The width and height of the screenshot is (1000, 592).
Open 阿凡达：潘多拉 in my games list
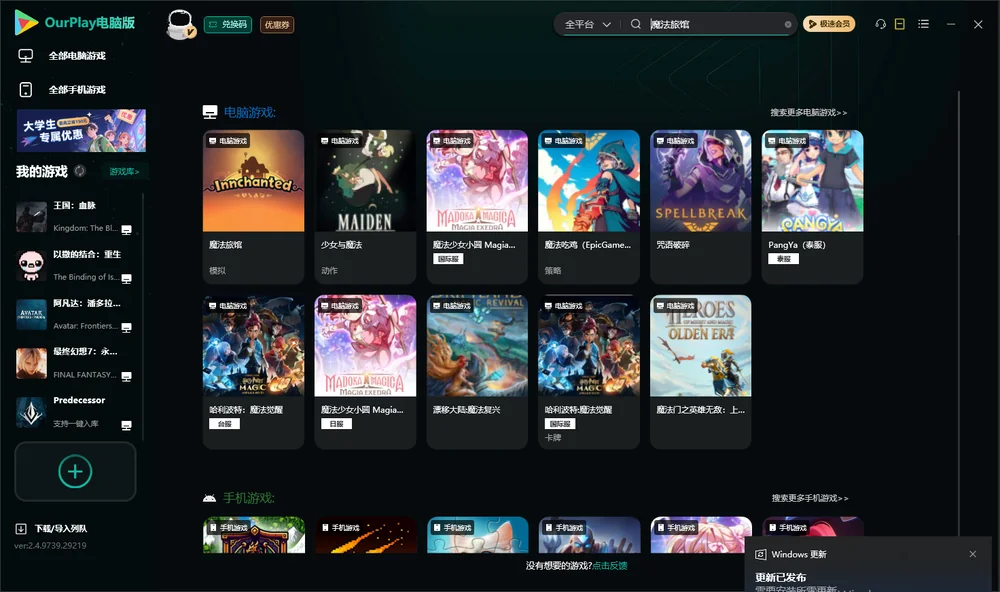[x=75, y=314]
